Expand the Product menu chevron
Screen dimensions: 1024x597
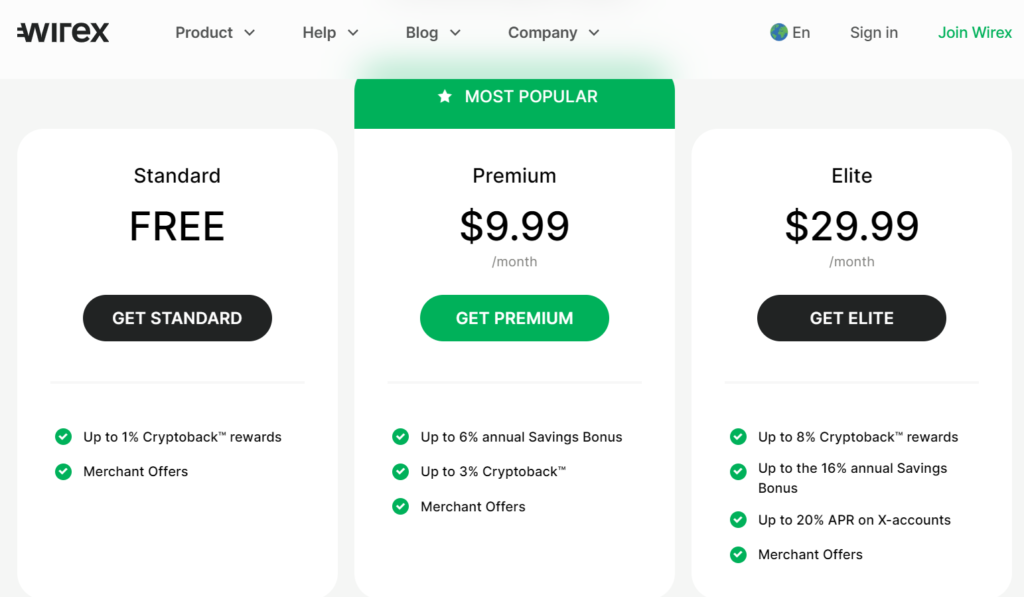tap(249, 33)
